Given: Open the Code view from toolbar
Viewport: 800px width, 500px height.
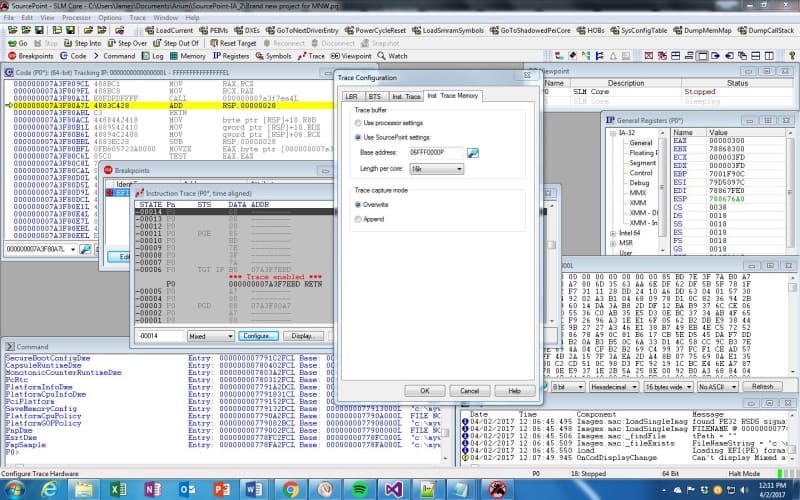Looking at the screenshot, I should [73, 56].
